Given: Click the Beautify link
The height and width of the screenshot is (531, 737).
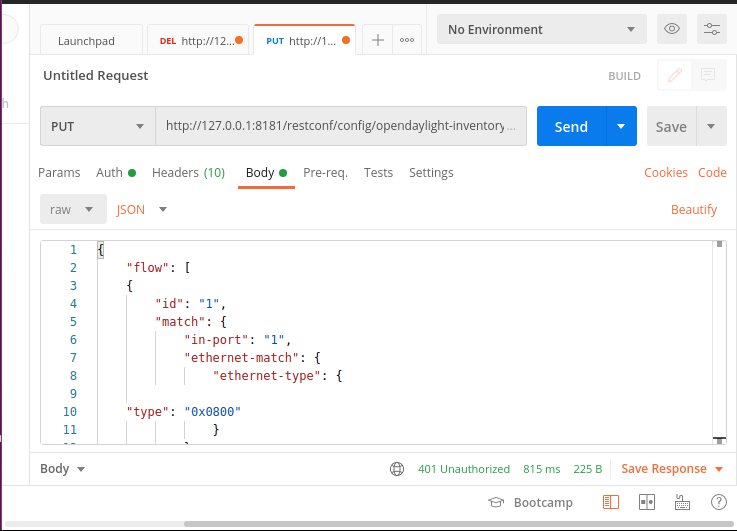Looking at the screenshot, I should [x=694, y=210].
